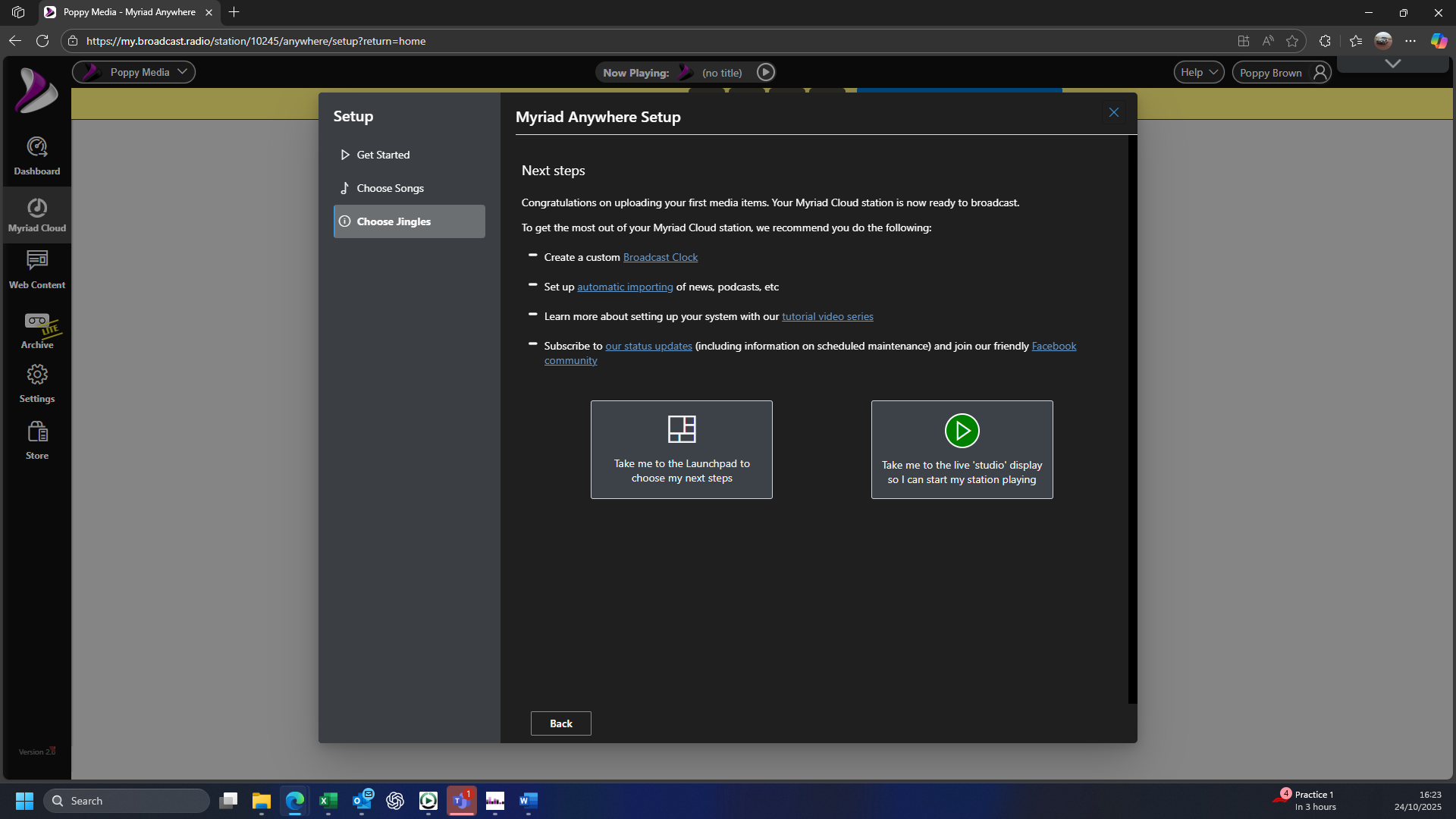Select the Choose Songs setup step

tap(390, 188)
